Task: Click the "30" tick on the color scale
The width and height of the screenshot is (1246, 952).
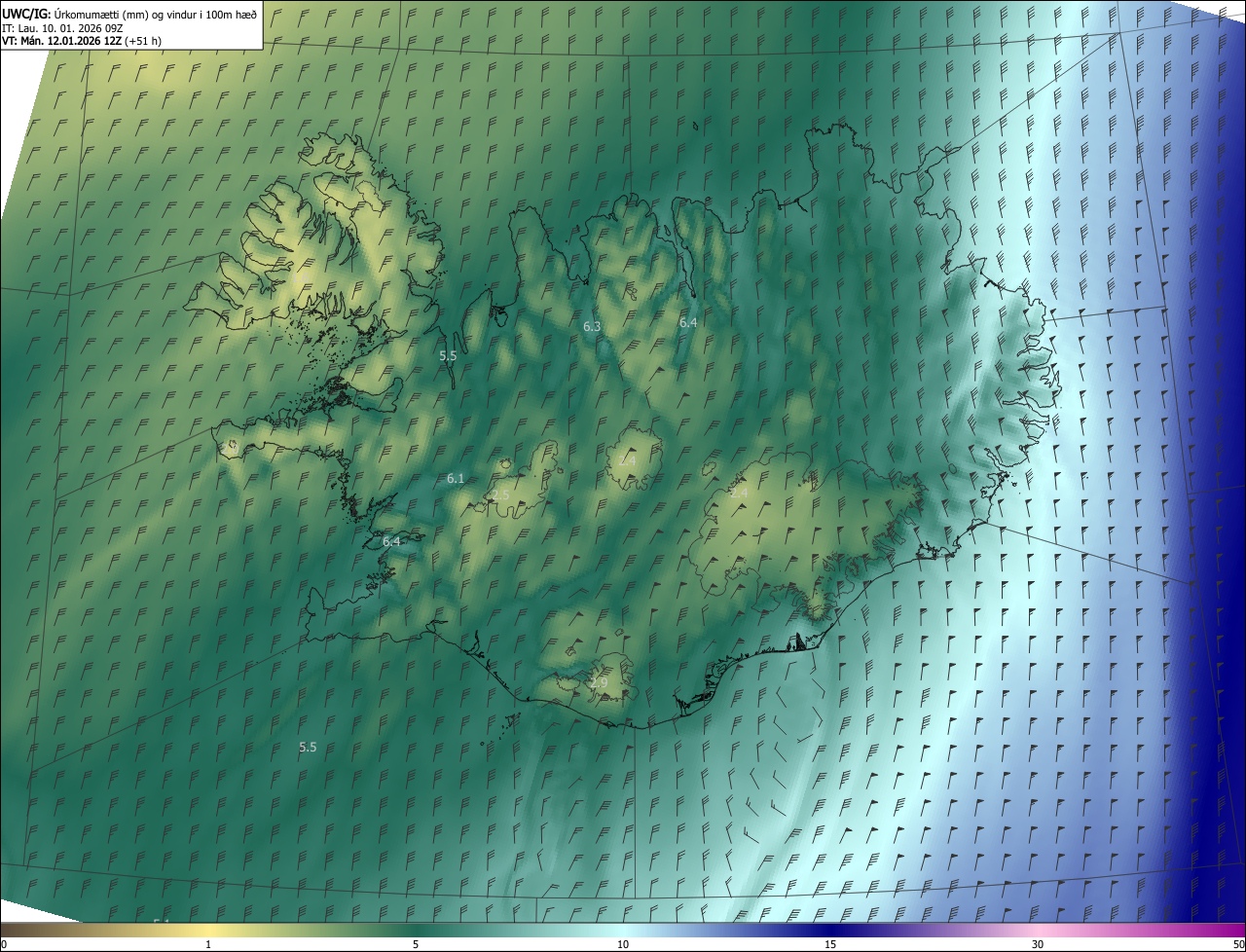Action: [1038, 944]
